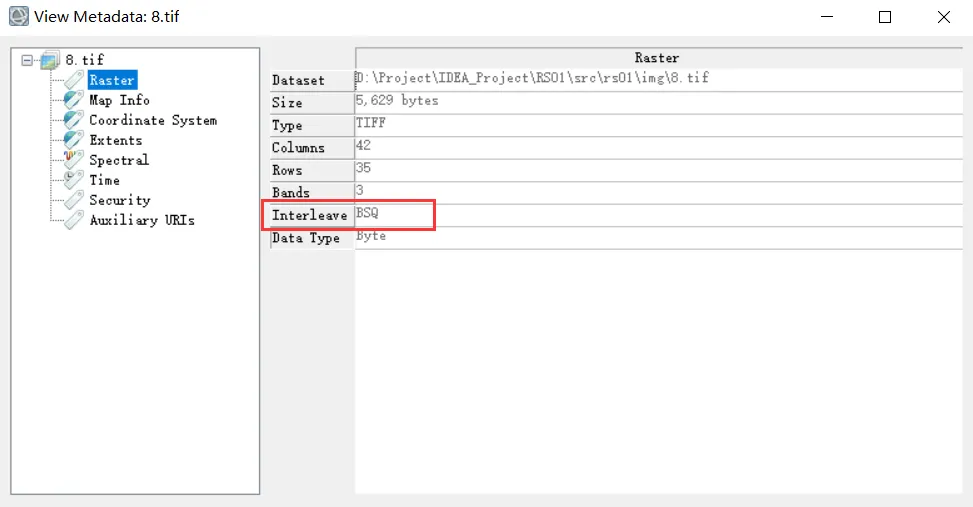Image resolution: width=973 pixels, height=507 pixels.
Task: Click the Spectral chart icon
Action: (x=74, y=160)
